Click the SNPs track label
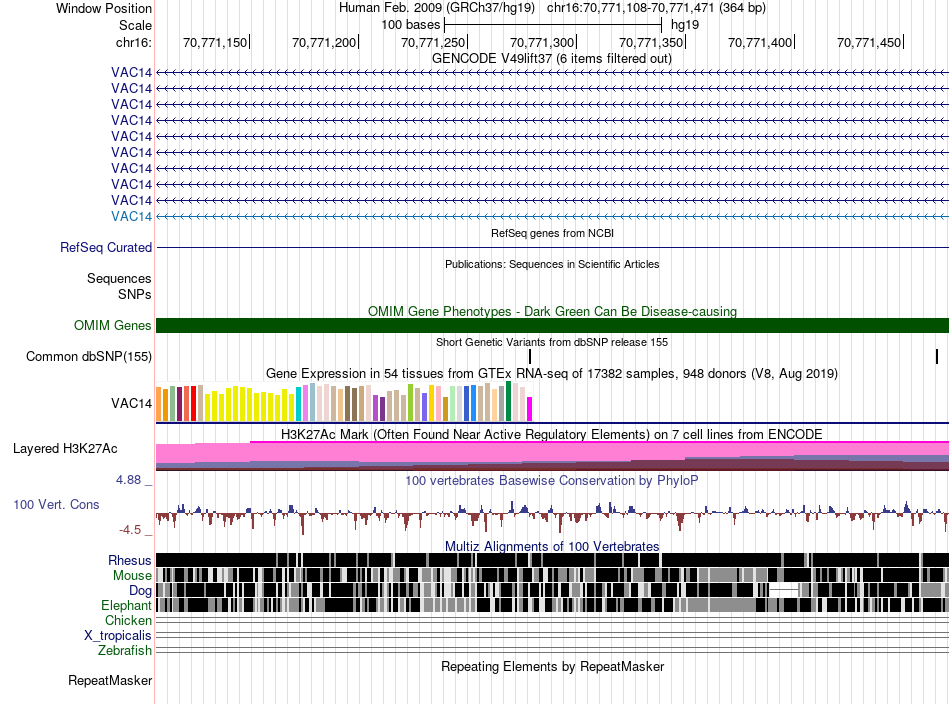This screenshot has width=950, height=704. [x=135, y=294]
